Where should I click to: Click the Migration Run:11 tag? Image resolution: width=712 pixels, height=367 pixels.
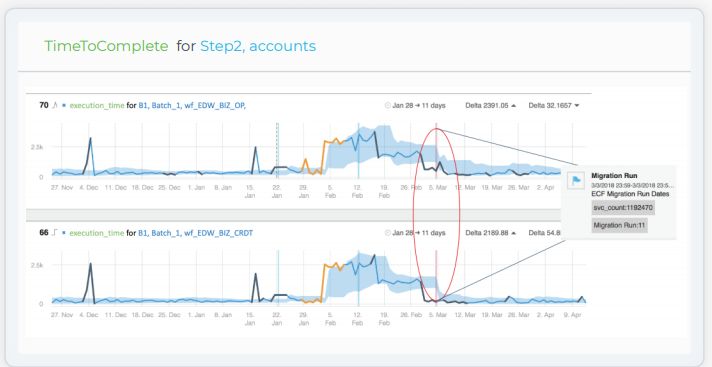pyautogui.click(x=619, y=225)
